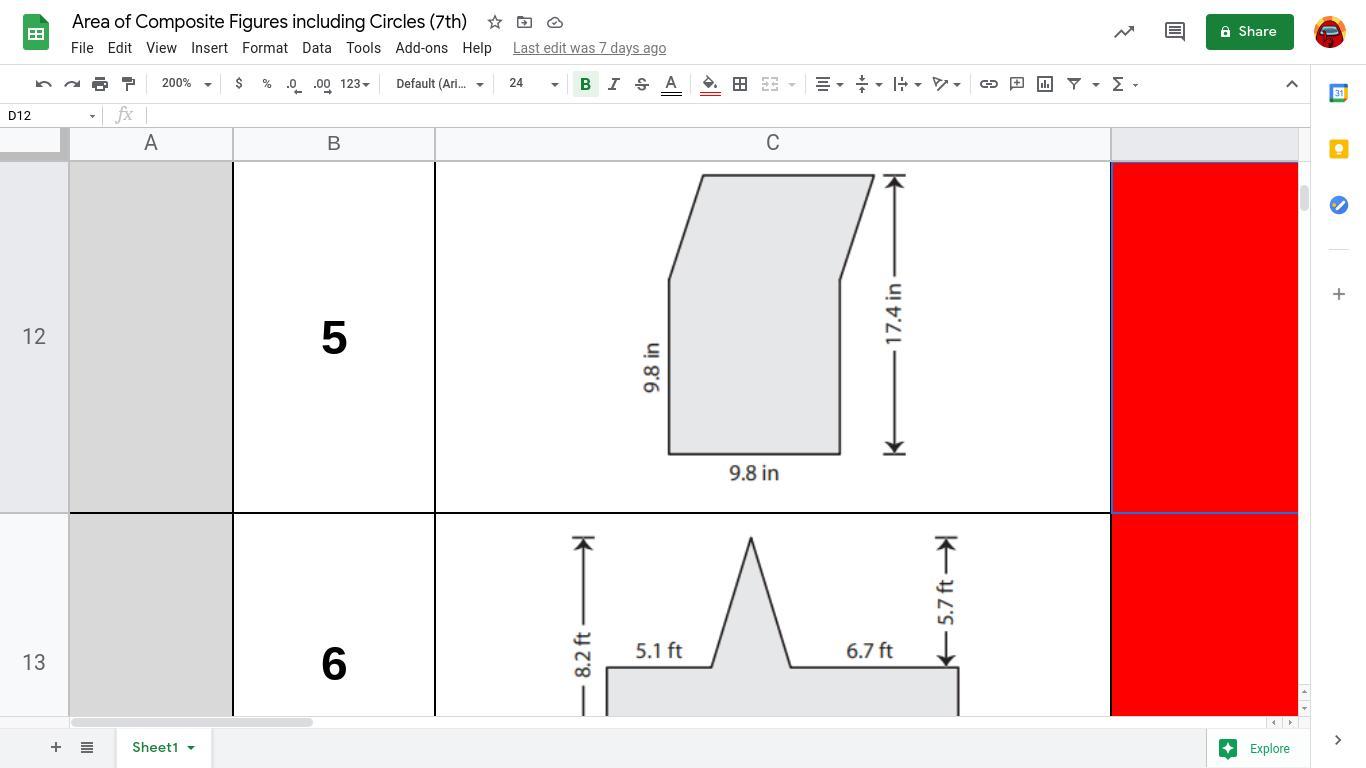Click the green Share button

pos(1249,32)
